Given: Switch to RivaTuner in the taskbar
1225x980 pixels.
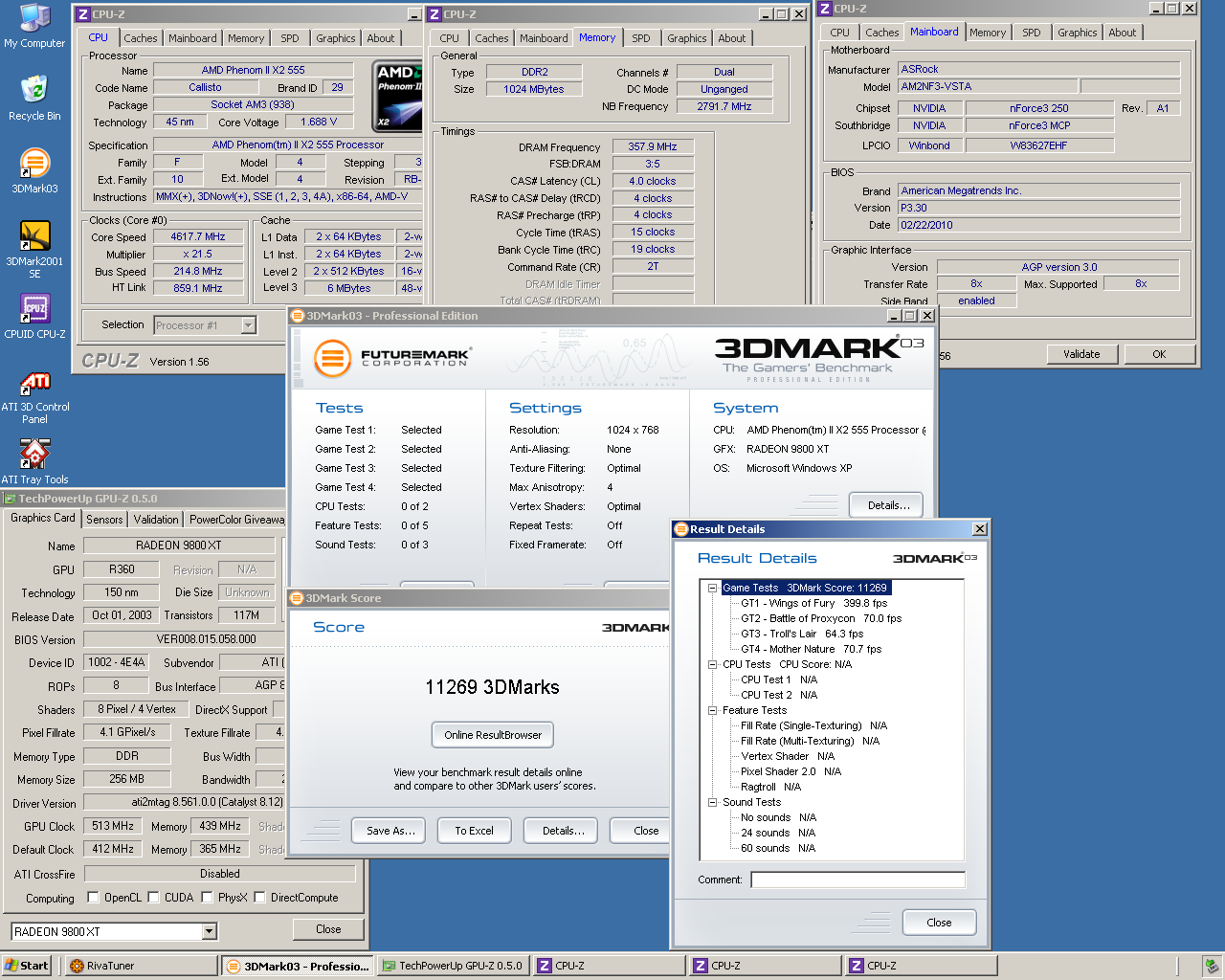Looking at the screenshot, I should [142, 966].
